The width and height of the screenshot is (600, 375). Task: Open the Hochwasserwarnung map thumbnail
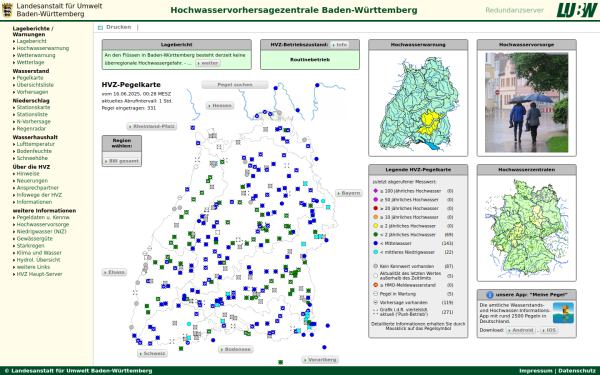coord(418,103)
